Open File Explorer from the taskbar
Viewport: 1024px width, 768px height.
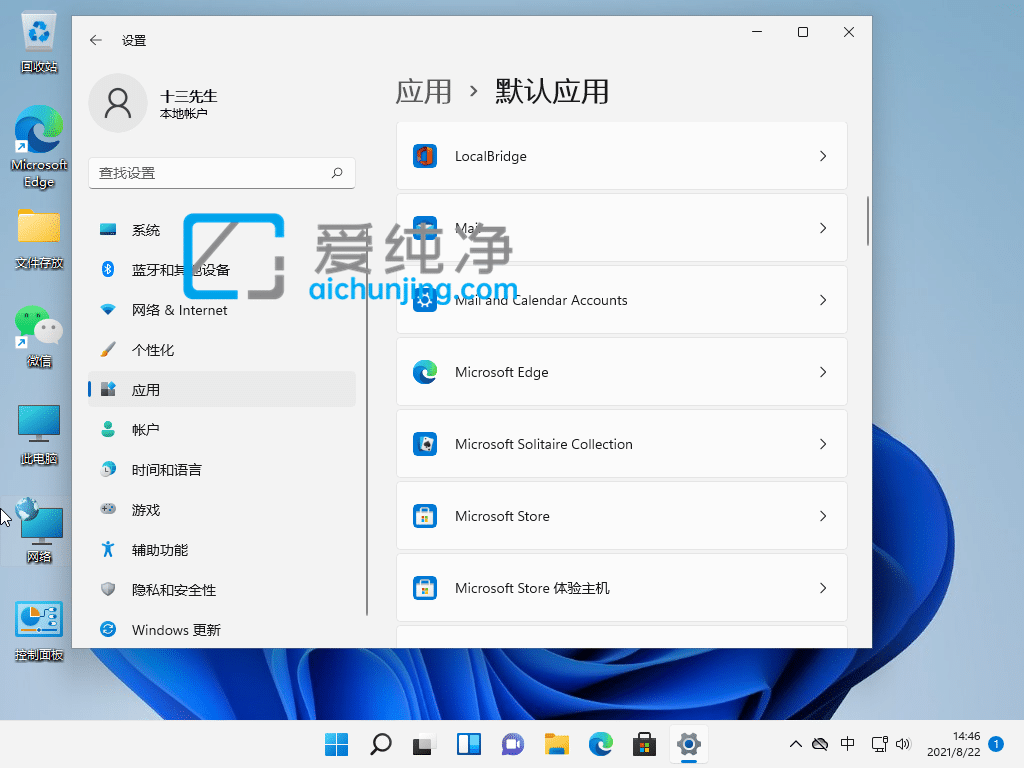(x=556, y=745)
